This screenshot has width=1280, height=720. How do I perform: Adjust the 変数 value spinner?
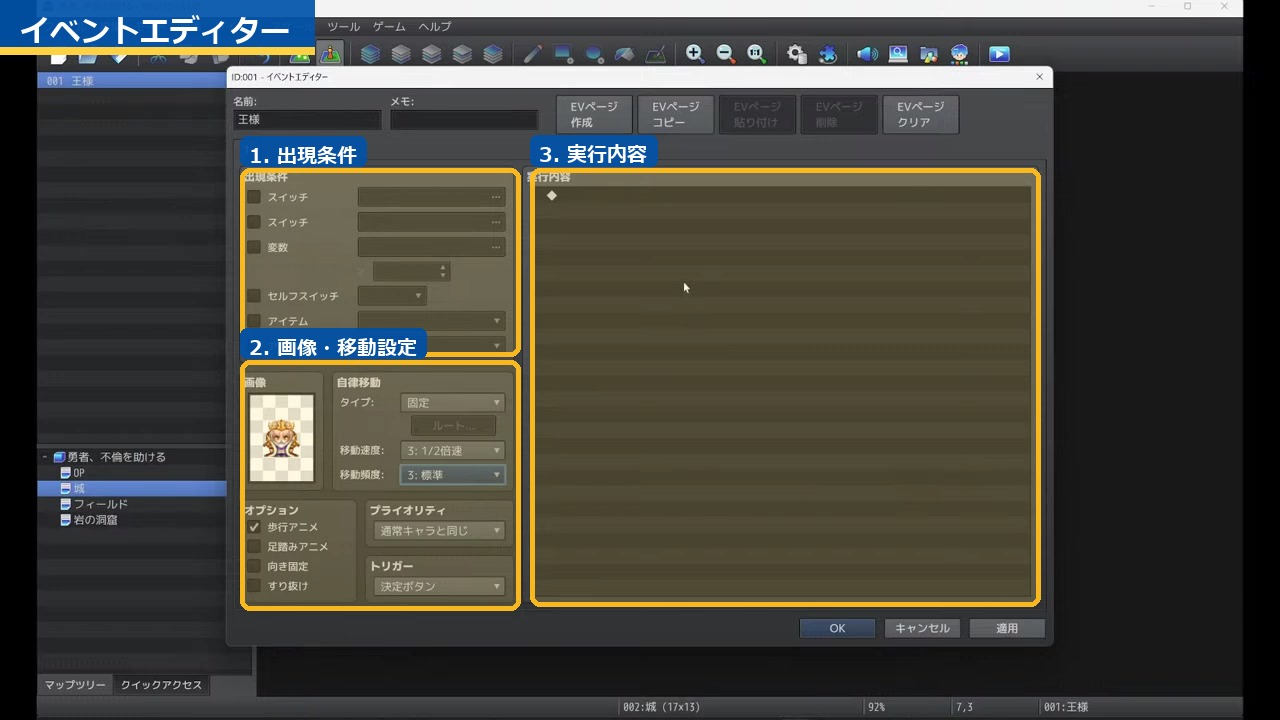tap(444, 271)
